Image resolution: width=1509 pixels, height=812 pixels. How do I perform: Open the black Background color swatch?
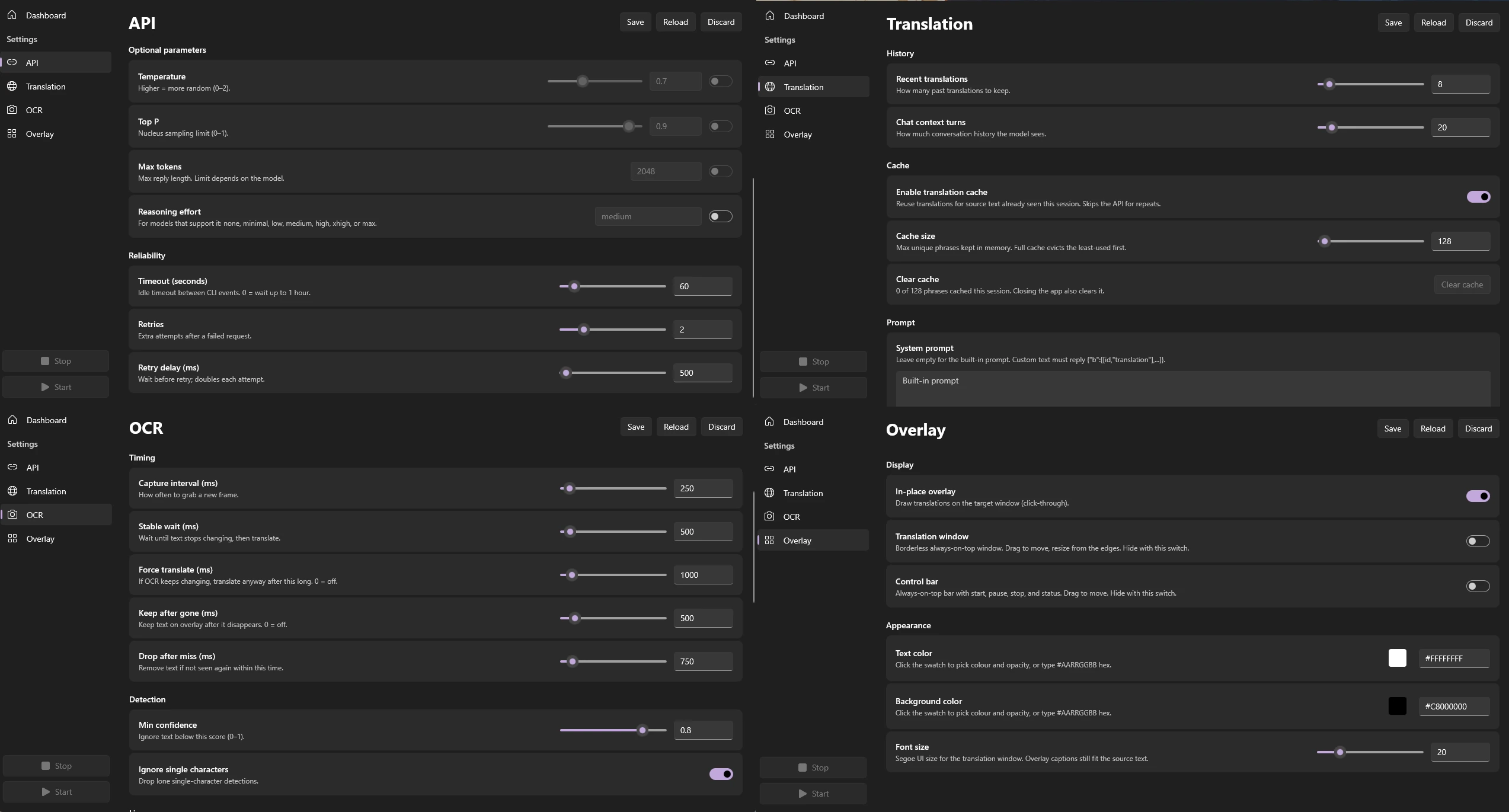click(x=1397, y=706)
